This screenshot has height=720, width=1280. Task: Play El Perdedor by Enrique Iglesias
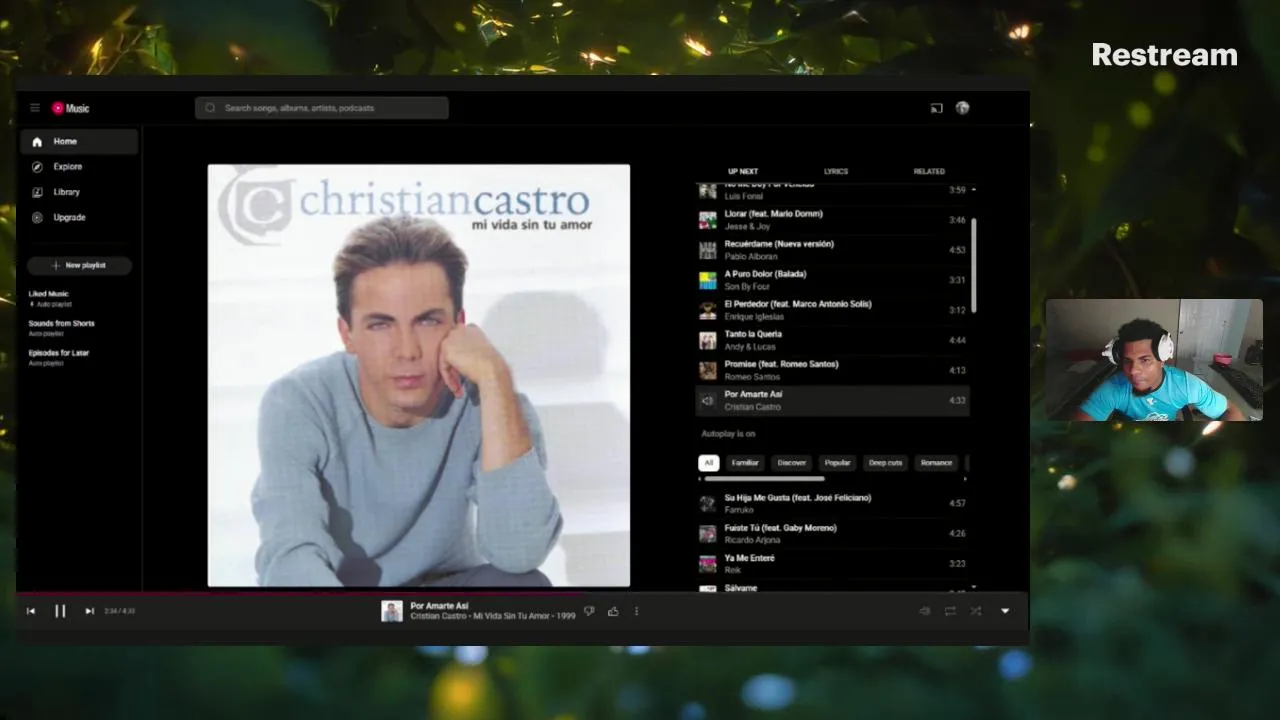pyautogui.click(x=832, y=310)
